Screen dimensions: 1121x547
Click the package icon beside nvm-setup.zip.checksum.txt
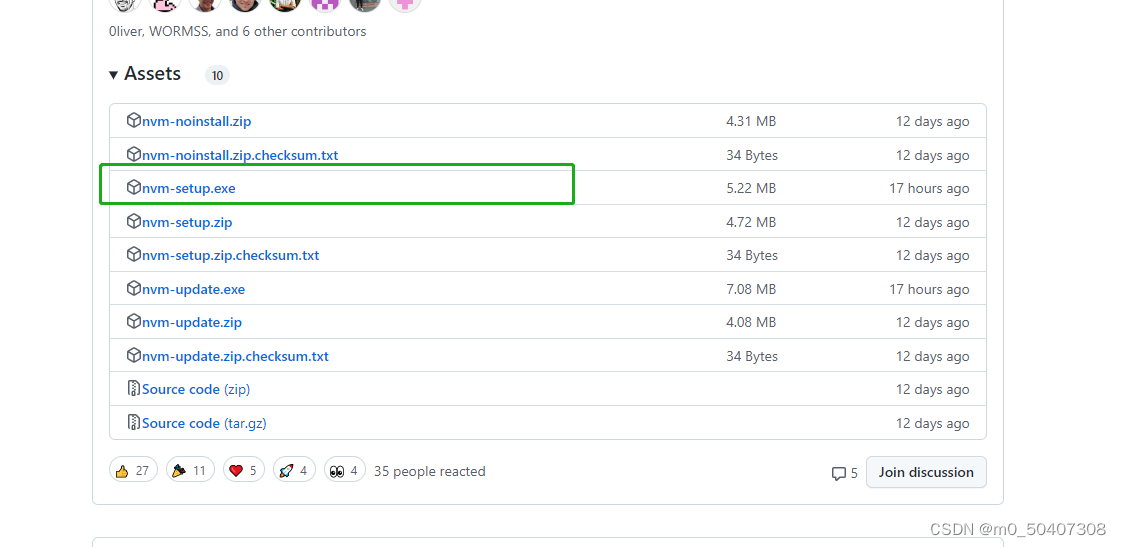(x=133, y=254)
